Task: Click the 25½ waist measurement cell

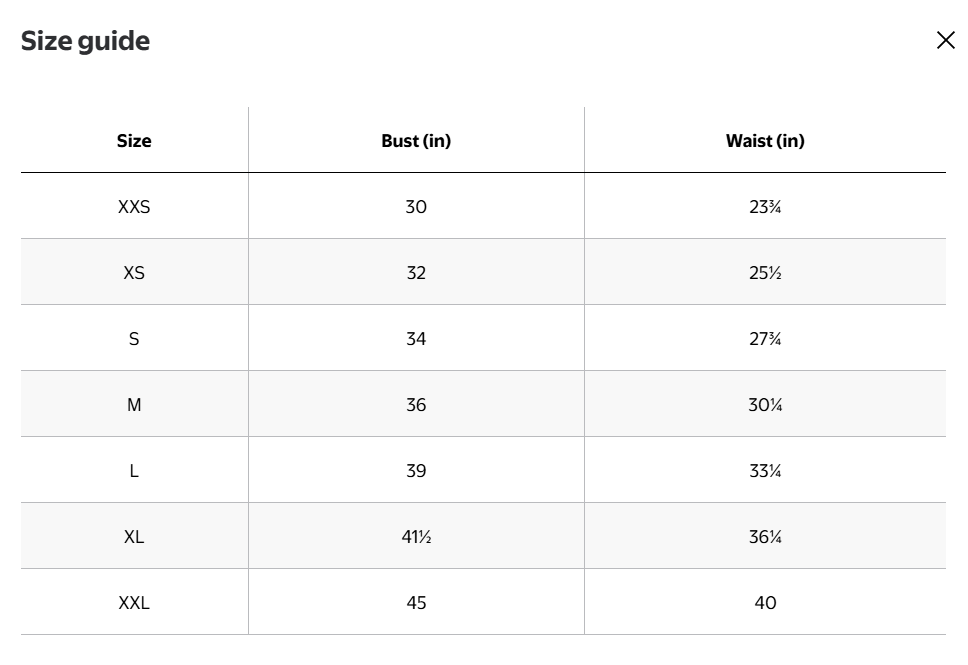Action: (x=765, y=273)
